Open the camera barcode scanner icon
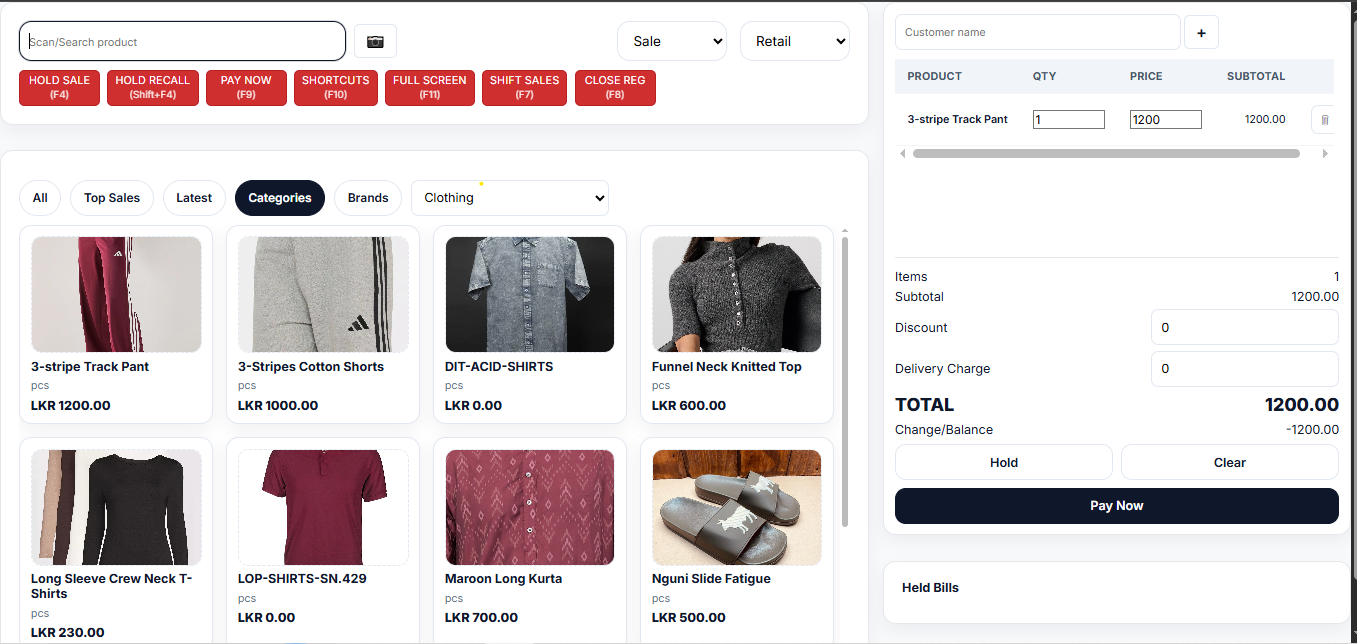The width and height of the screenshot is (1357, 644). [375, 41]
